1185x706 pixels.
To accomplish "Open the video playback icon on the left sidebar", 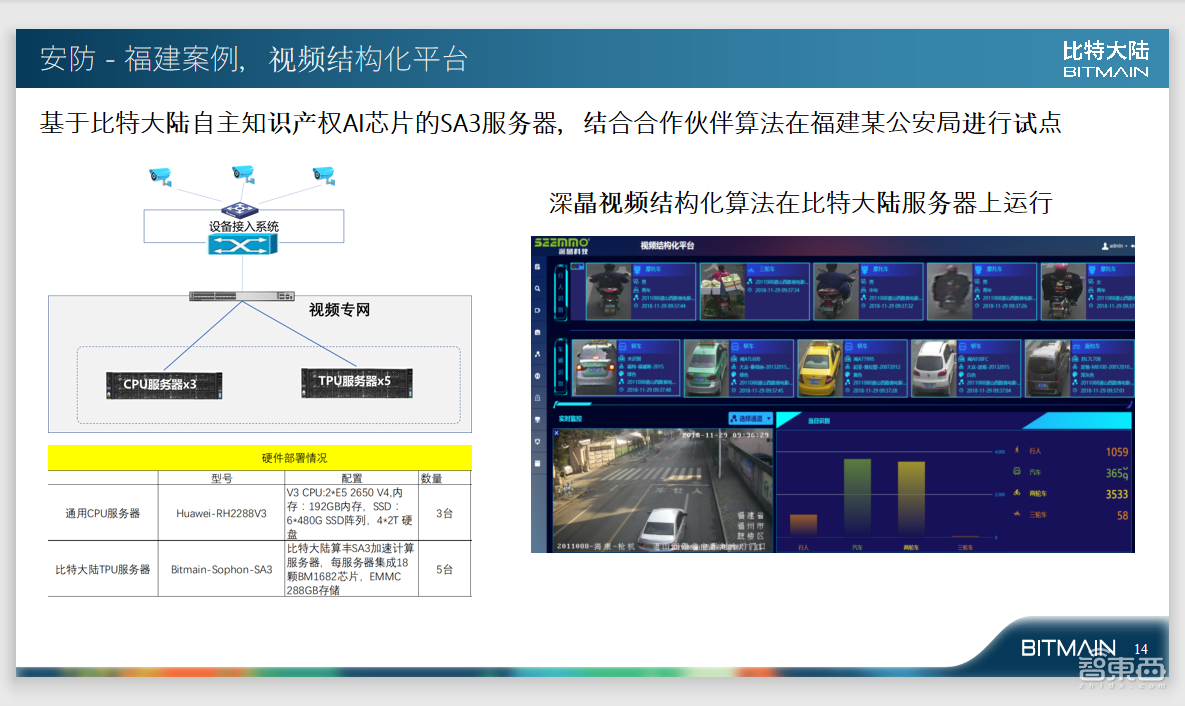I will pyautogui.click(x=536, y=310).
